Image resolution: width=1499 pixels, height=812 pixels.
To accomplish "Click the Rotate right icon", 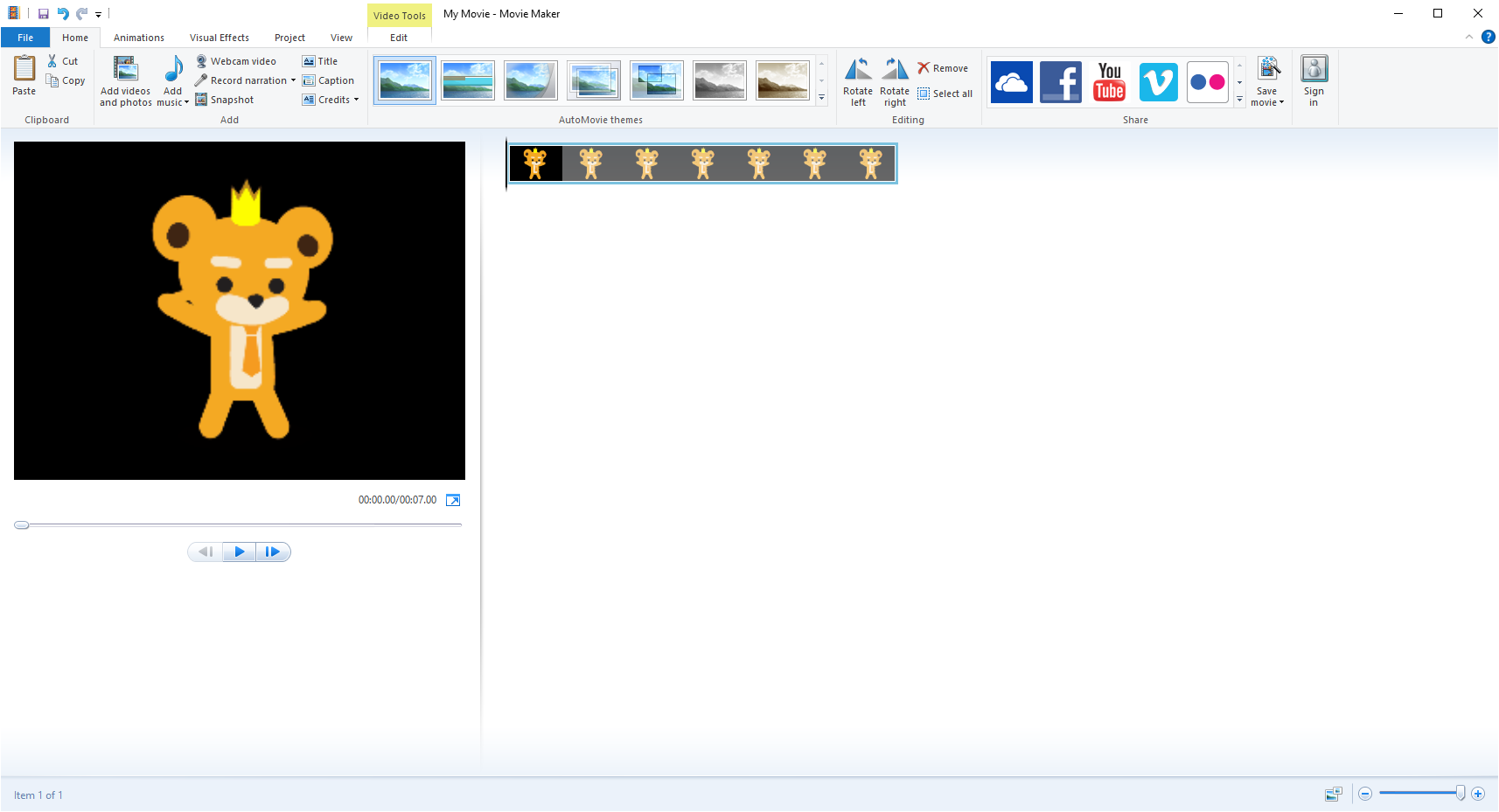I will click(895, 70).
